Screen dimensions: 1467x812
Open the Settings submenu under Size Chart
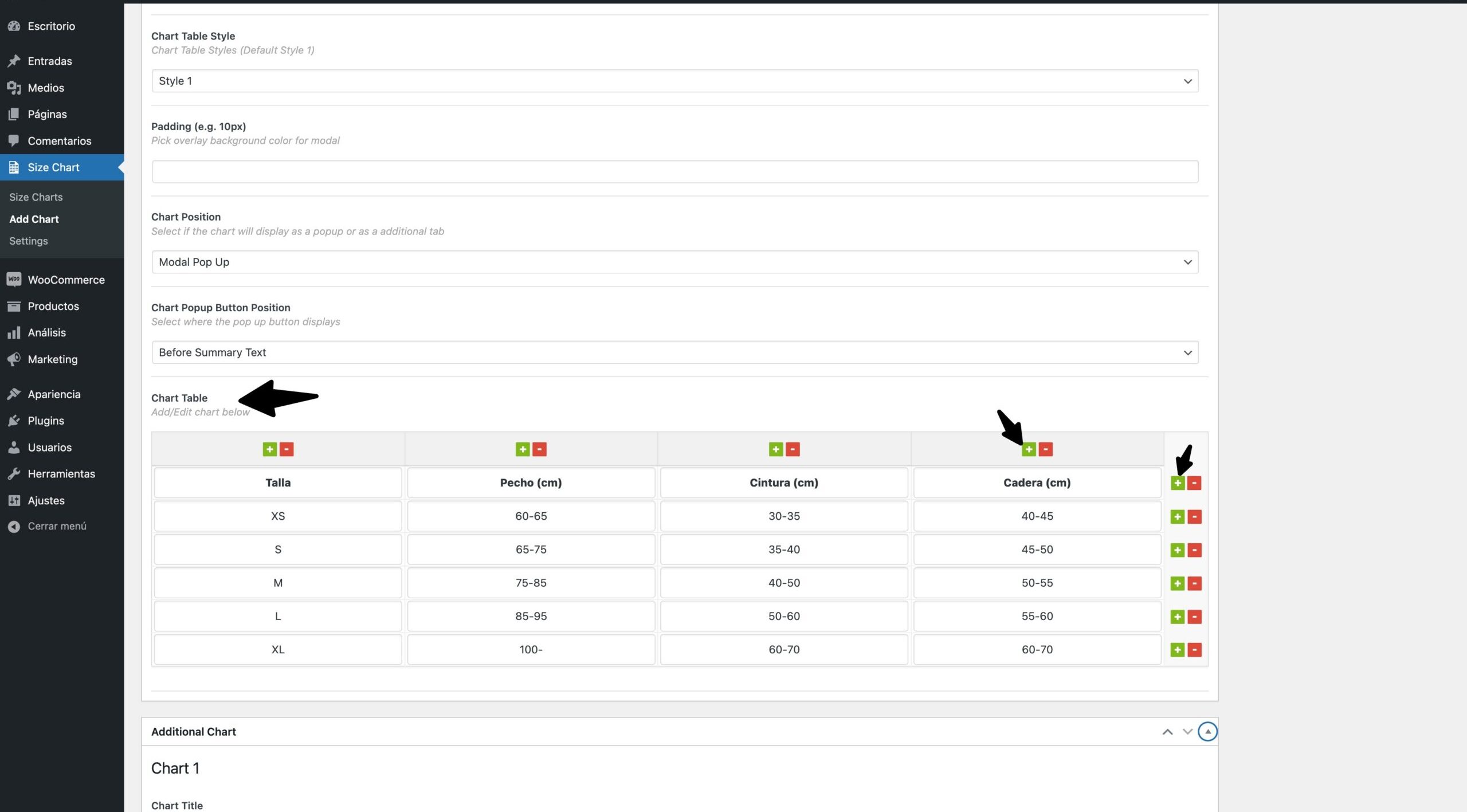click(x=28, y=241)
